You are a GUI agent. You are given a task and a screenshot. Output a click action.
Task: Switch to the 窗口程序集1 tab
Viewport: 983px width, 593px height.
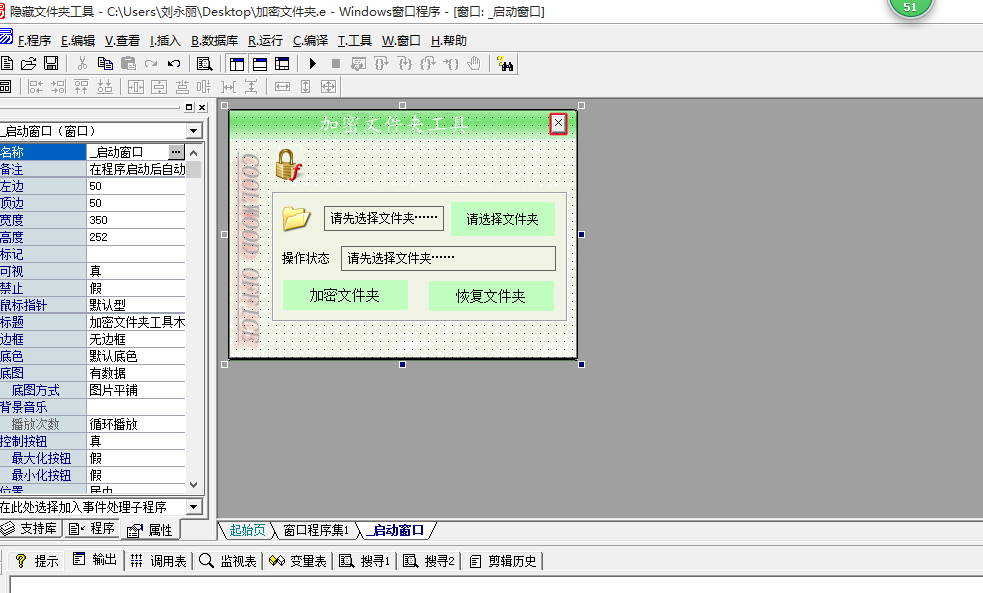(x=316, y=530)
